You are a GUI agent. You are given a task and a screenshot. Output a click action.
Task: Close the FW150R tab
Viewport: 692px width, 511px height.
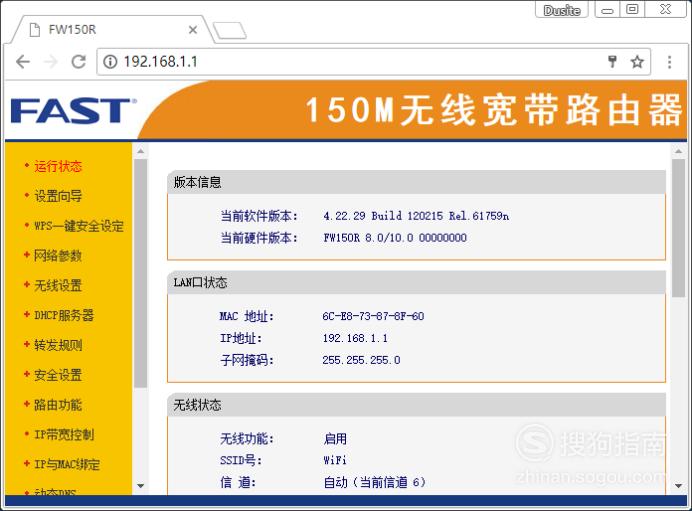click(193, 30)
